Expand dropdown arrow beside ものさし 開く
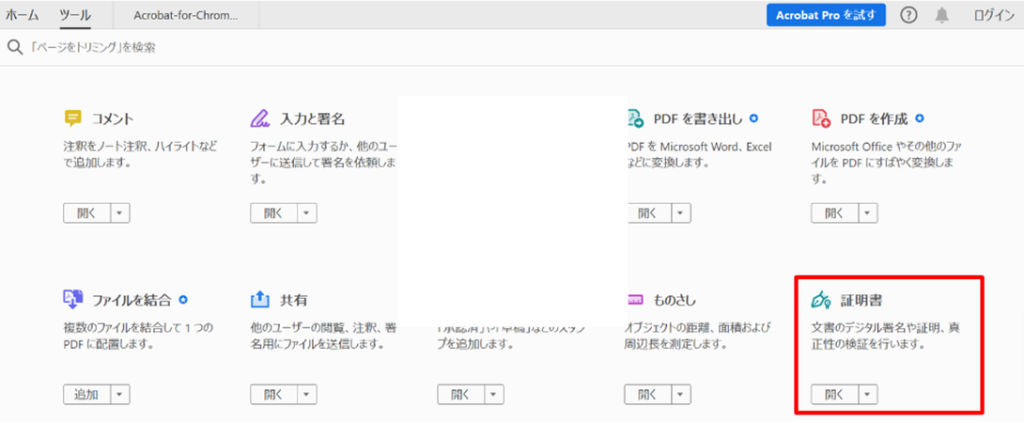Image resolution: width=1024 pixels, height=423 pixels. pyautogui.click(x=682, y=394)
